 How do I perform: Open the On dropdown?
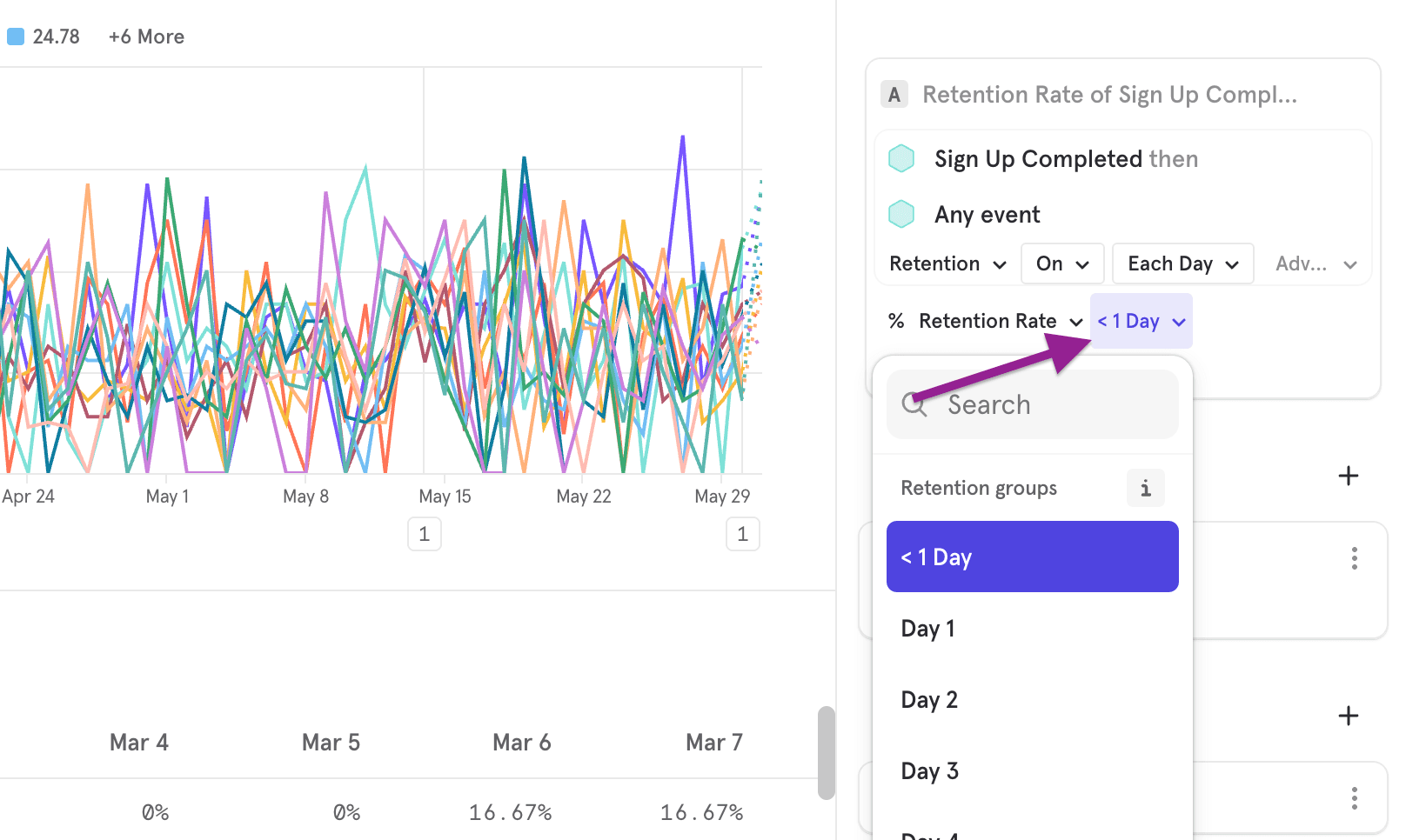point(1061,263)
